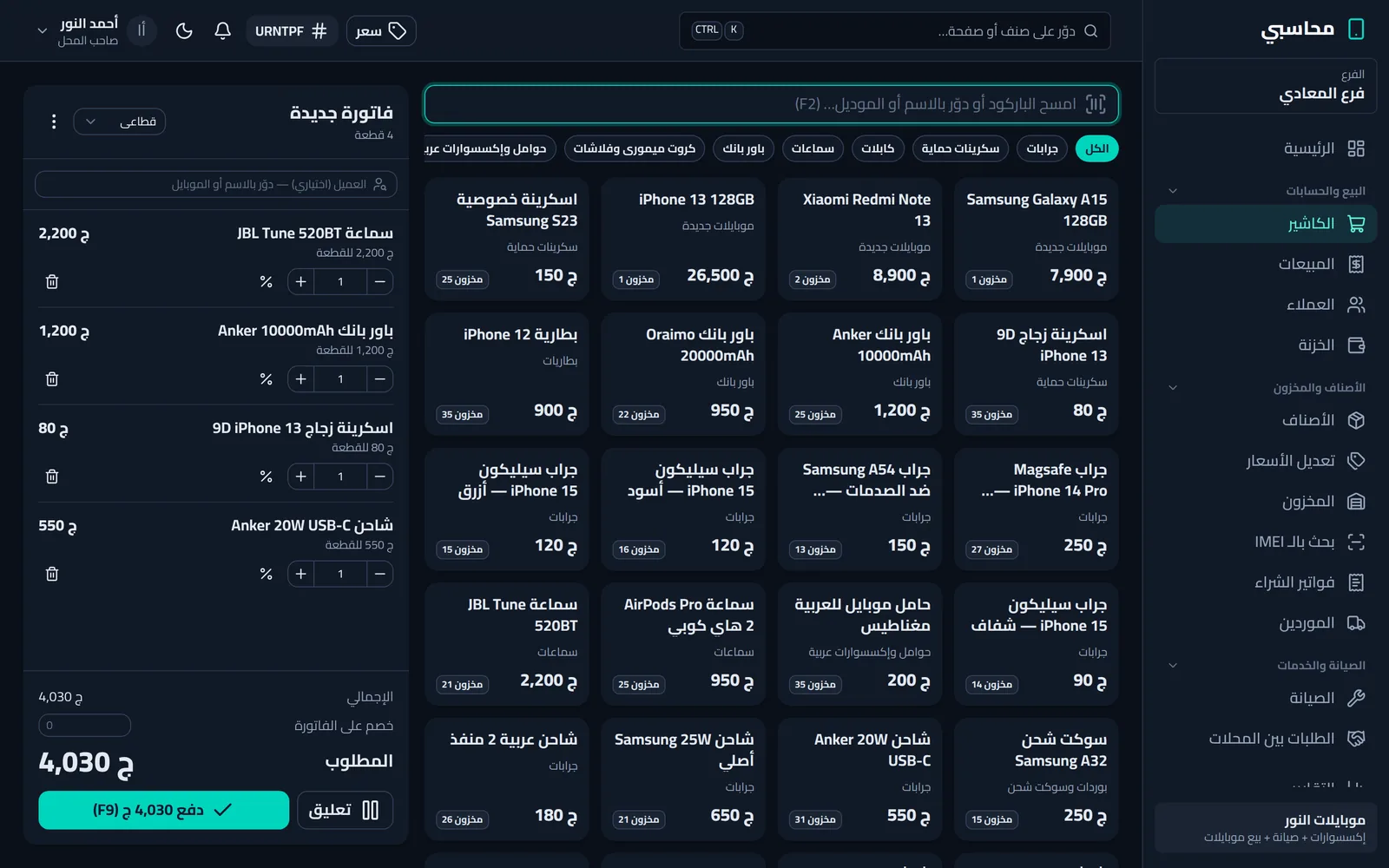Click URNTPF code button
The height and width of the screenshot is (868, 1389).
coord(291,31)
